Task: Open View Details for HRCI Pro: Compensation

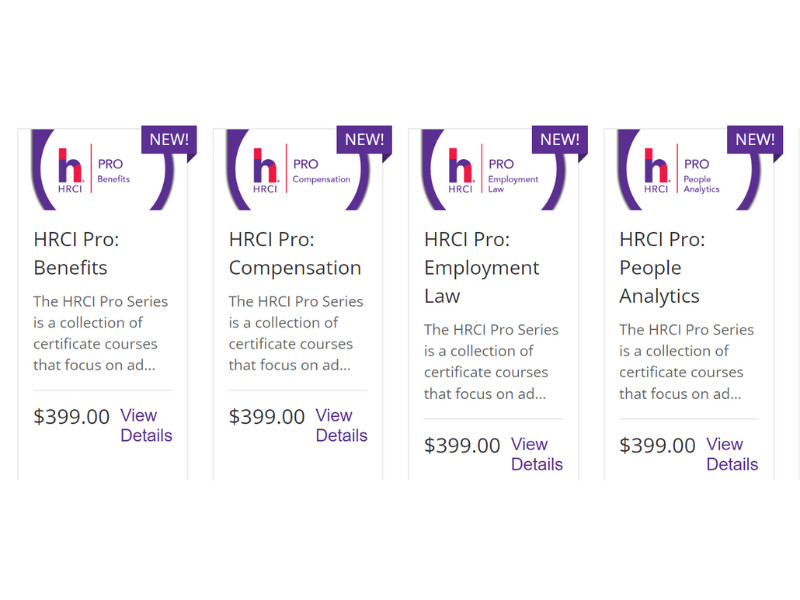Action: (341, 425)
